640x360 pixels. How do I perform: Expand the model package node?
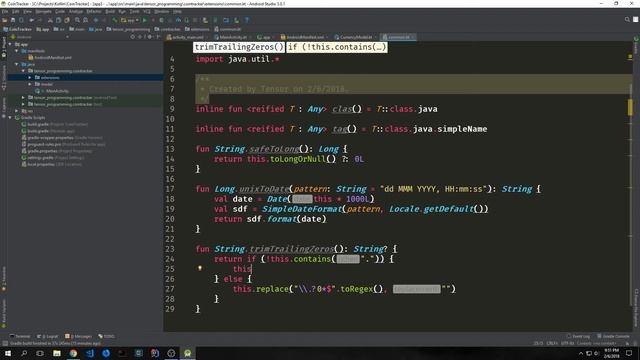click(30, 84)
